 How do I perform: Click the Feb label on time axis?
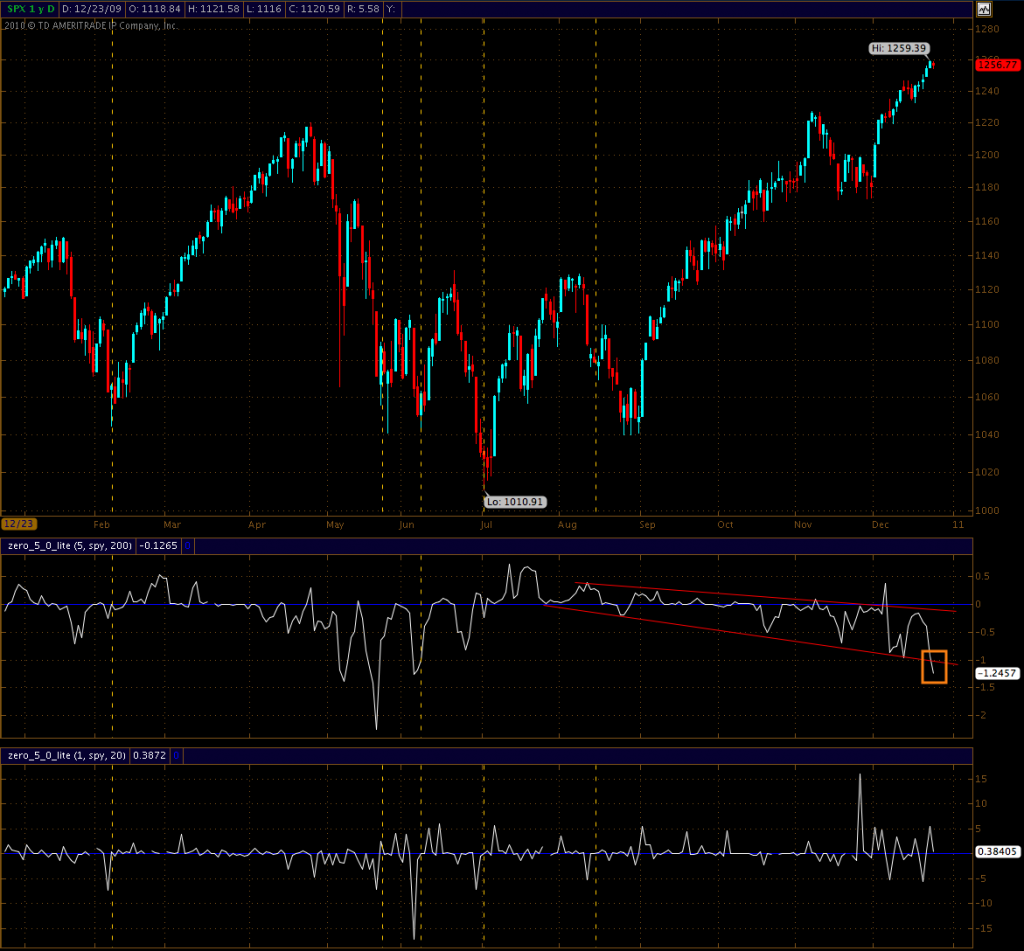(x=101, y=524)
